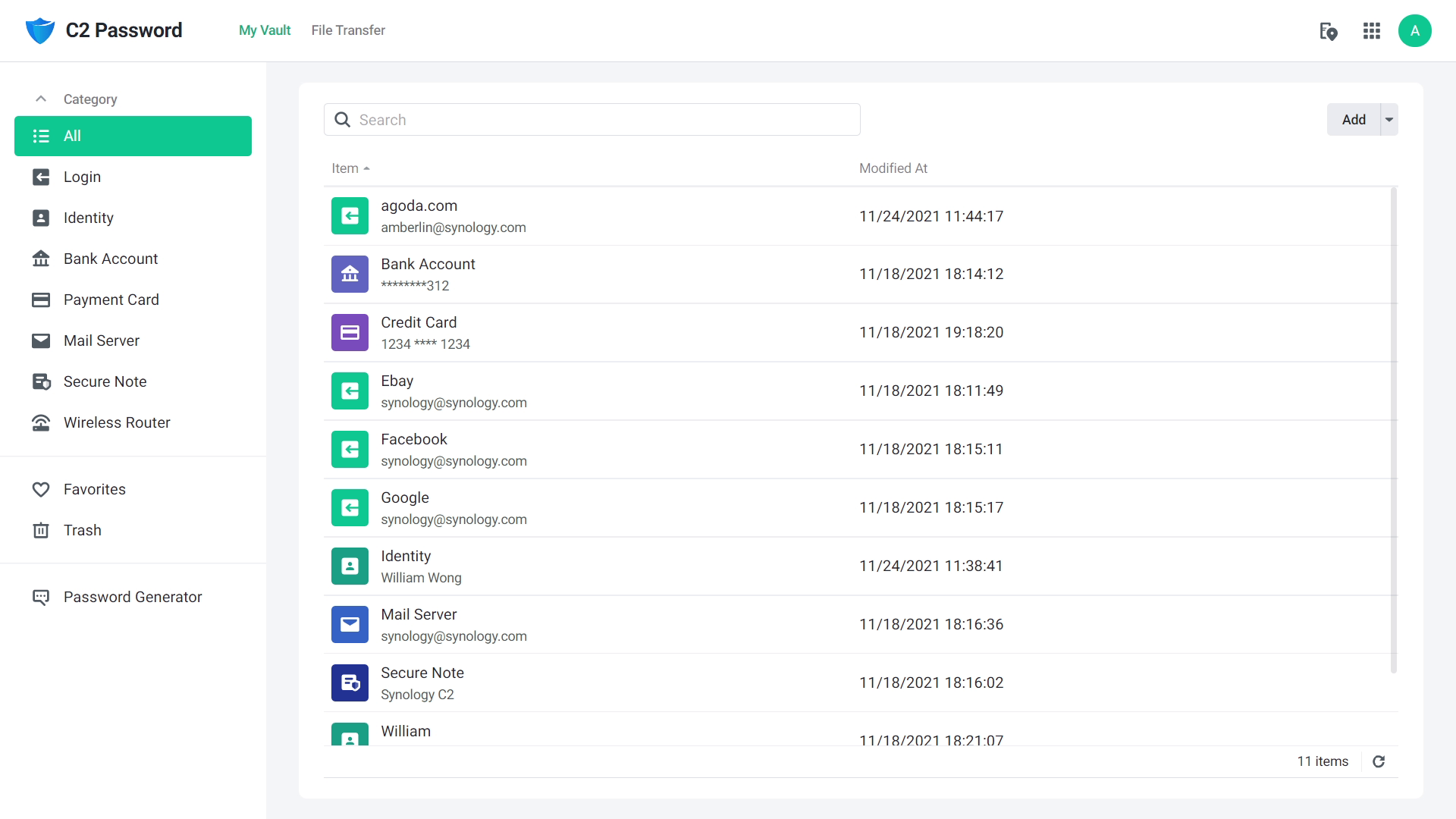
Task: Click the search magnifier icon
Action: pyautogui.click(x=343, y=120)
